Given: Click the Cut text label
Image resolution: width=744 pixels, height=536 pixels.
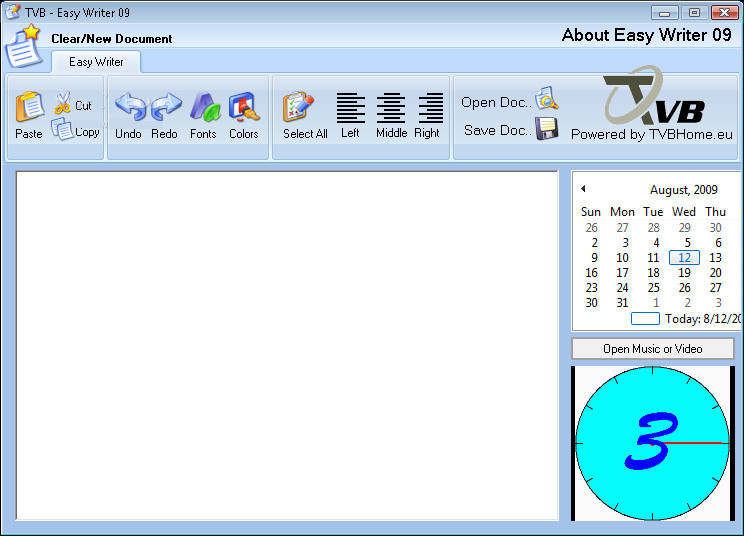Looking at the screenshot, I should click(x=83, y=106).
